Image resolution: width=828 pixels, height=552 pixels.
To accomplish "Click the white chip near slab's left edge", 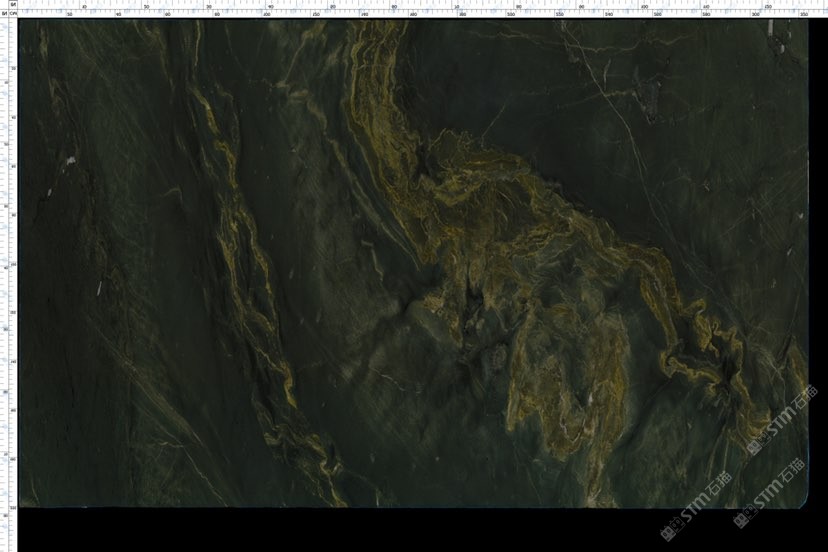I will [x=69, y=158].
